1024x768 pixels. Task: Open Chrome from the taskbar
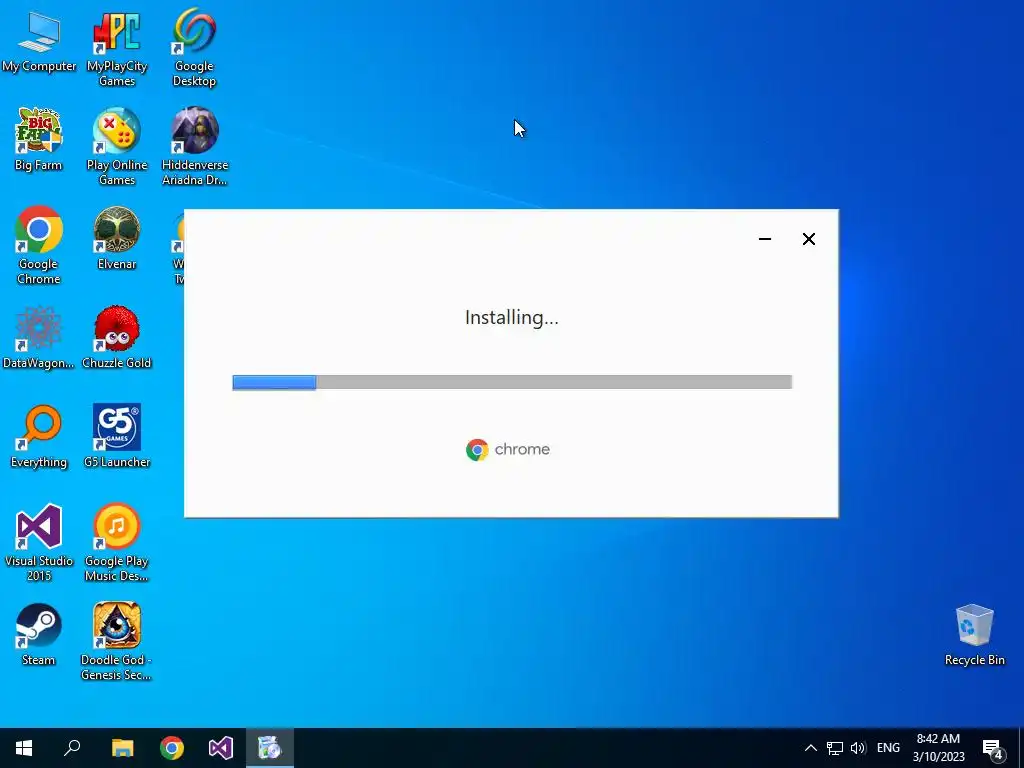(x=172, y=748)
